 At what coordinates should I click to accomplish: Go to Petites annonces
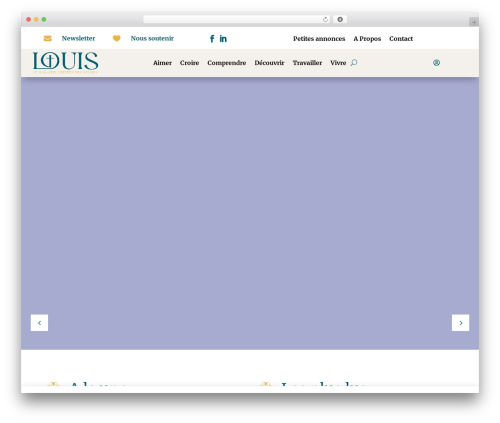coord(319,39)
